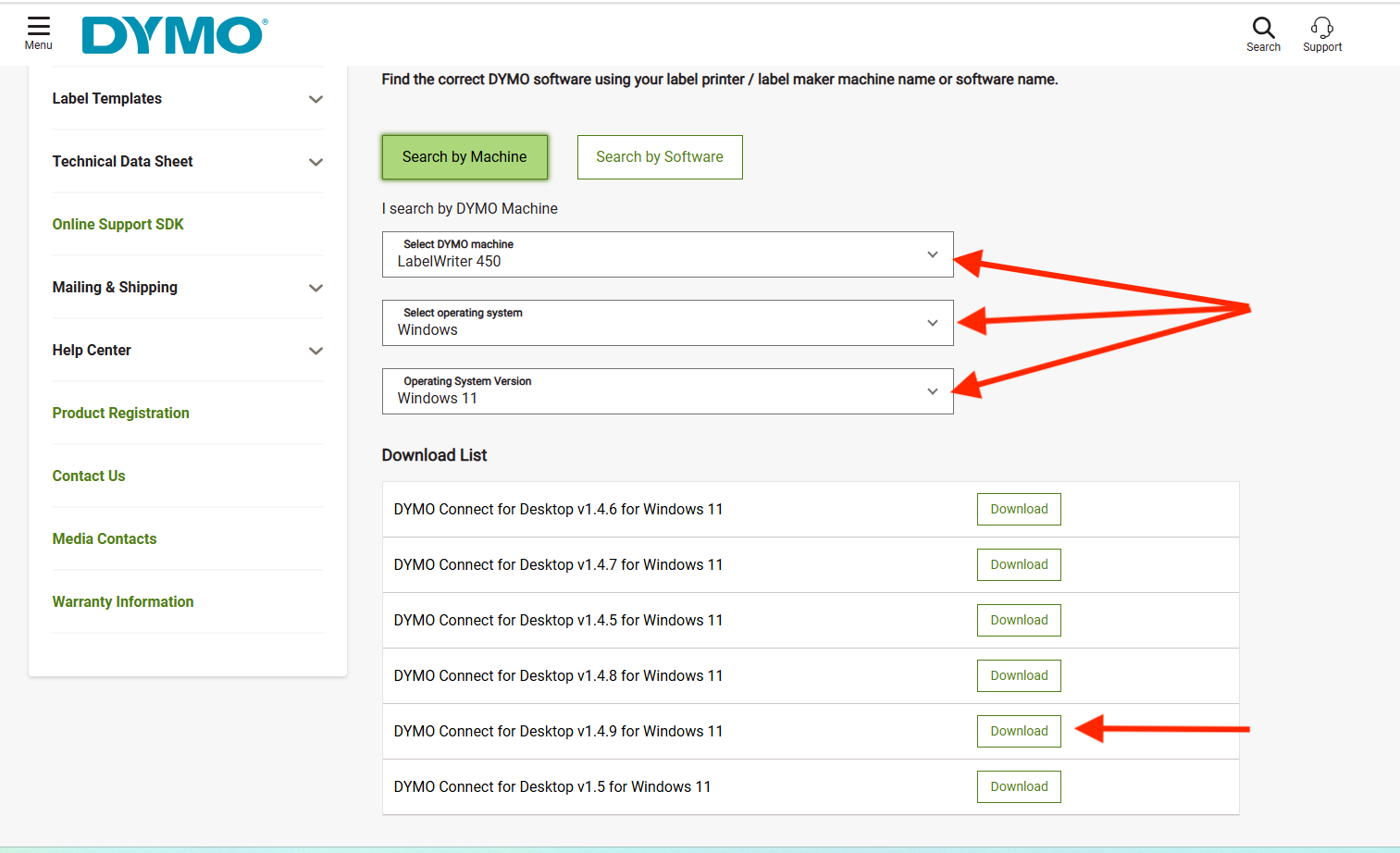1400x853 pixels.
Task: Click the Mailing & Shipping menu label
Action: pyautogui.click(x=115, y=287)
